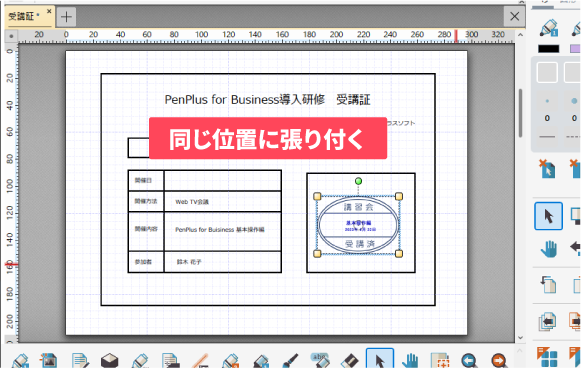
Task: Close the 受講証 tab
Action: [49, 11]
